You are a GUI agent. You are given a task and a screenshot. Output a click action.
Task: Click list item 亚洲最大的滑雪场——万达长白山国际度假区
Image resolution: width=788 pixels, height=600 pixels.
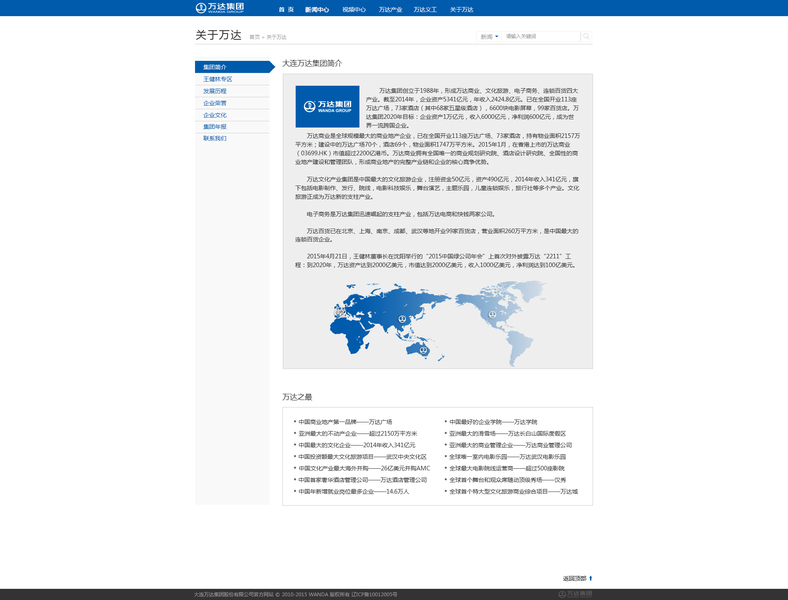coord(508,433)
